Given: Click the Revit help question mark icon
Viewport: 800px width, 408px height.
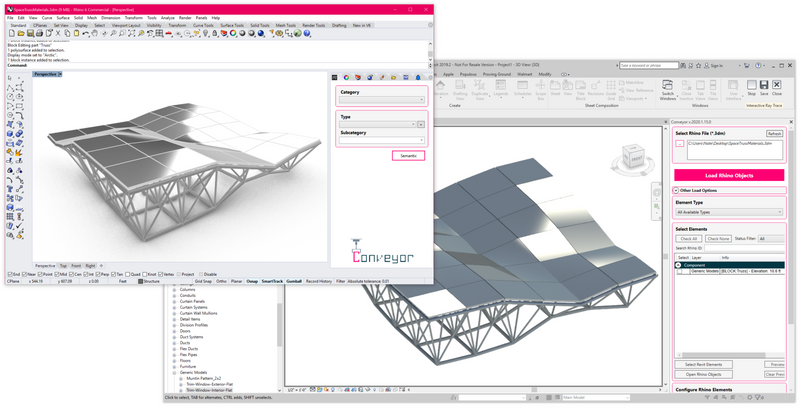Looking at the screenshot, I should click(x=758, y=66).
